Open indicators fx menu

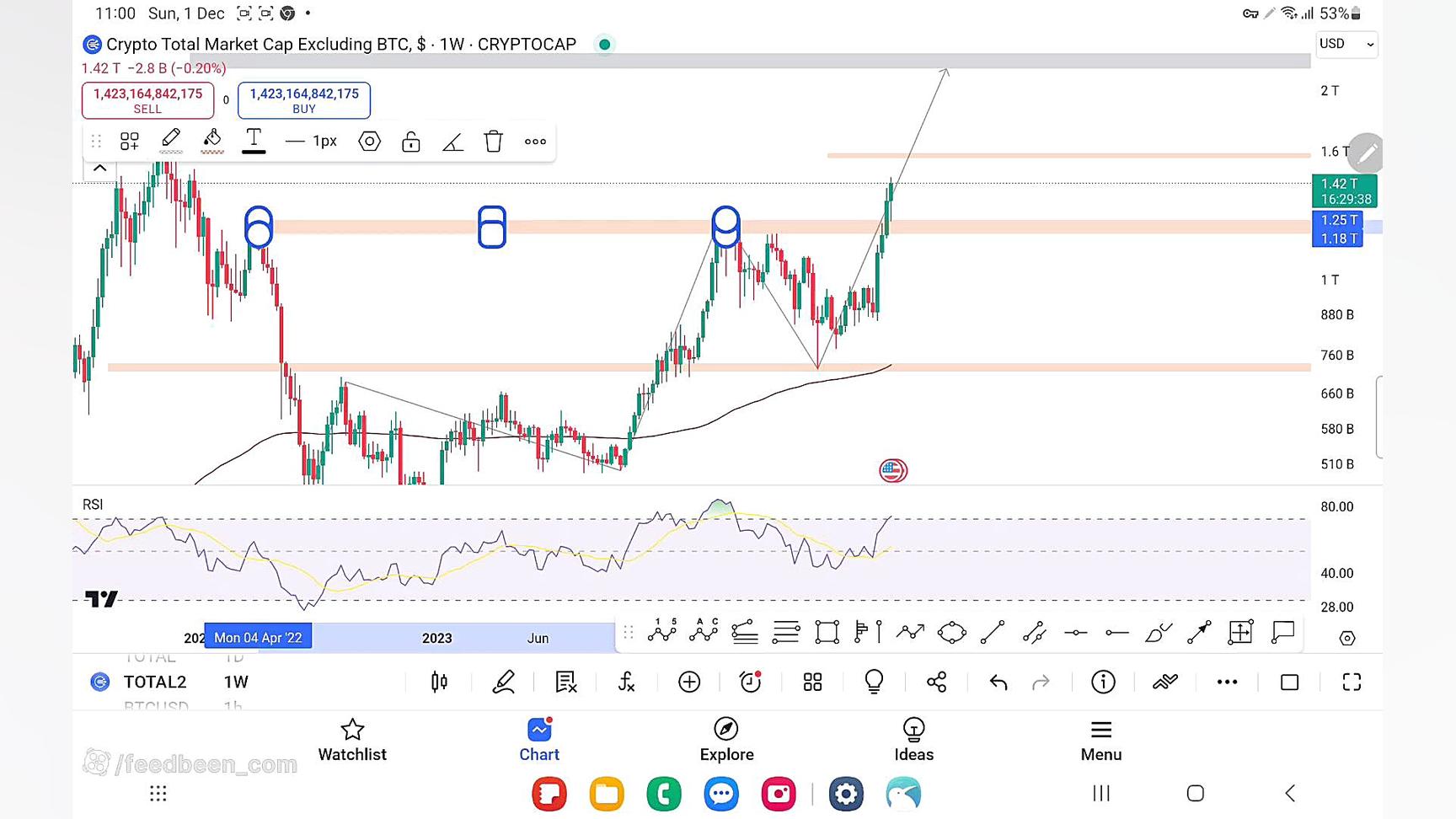click(x=626, y=682)
